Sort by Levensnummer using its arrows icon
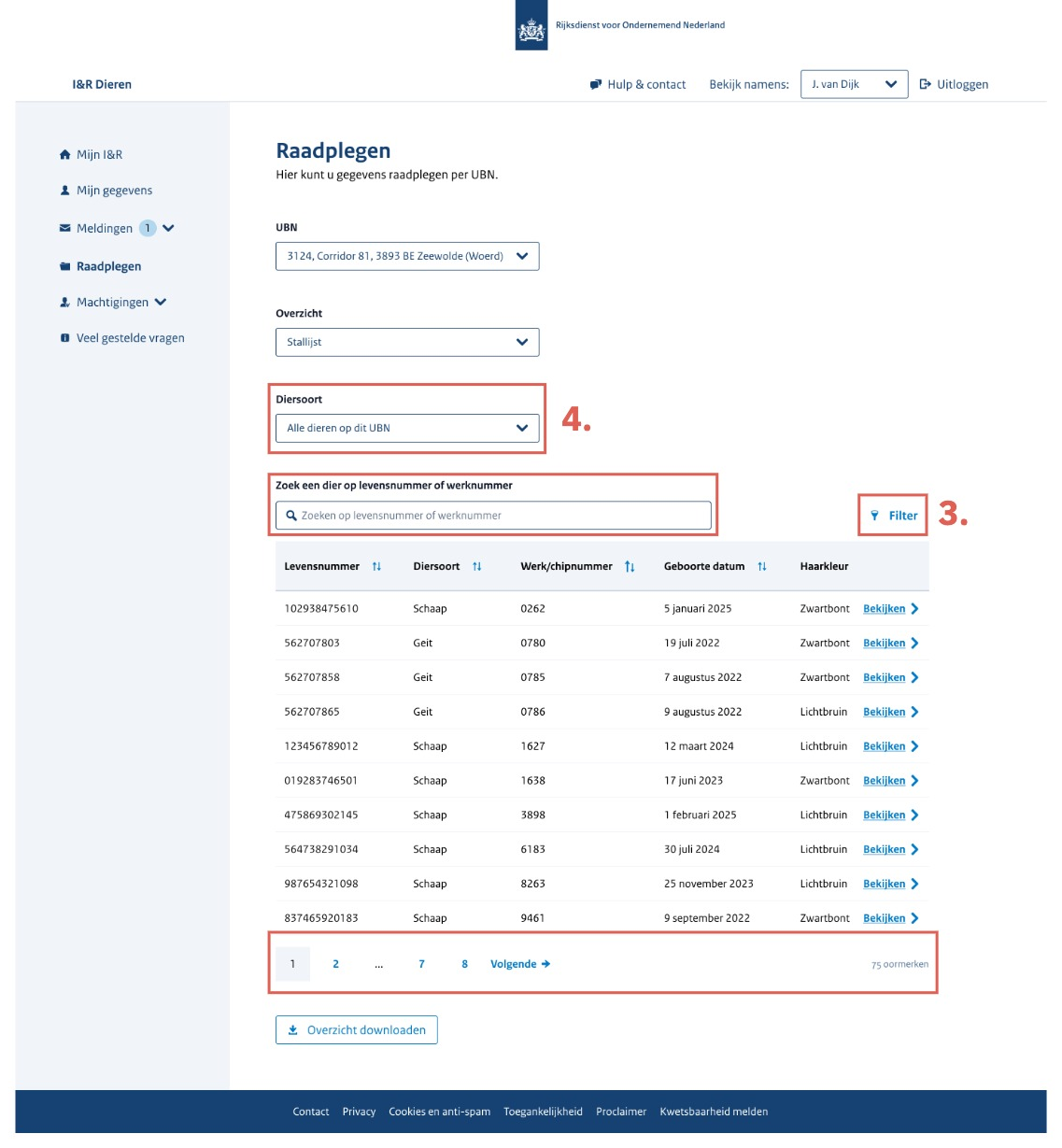 [376, 567]
